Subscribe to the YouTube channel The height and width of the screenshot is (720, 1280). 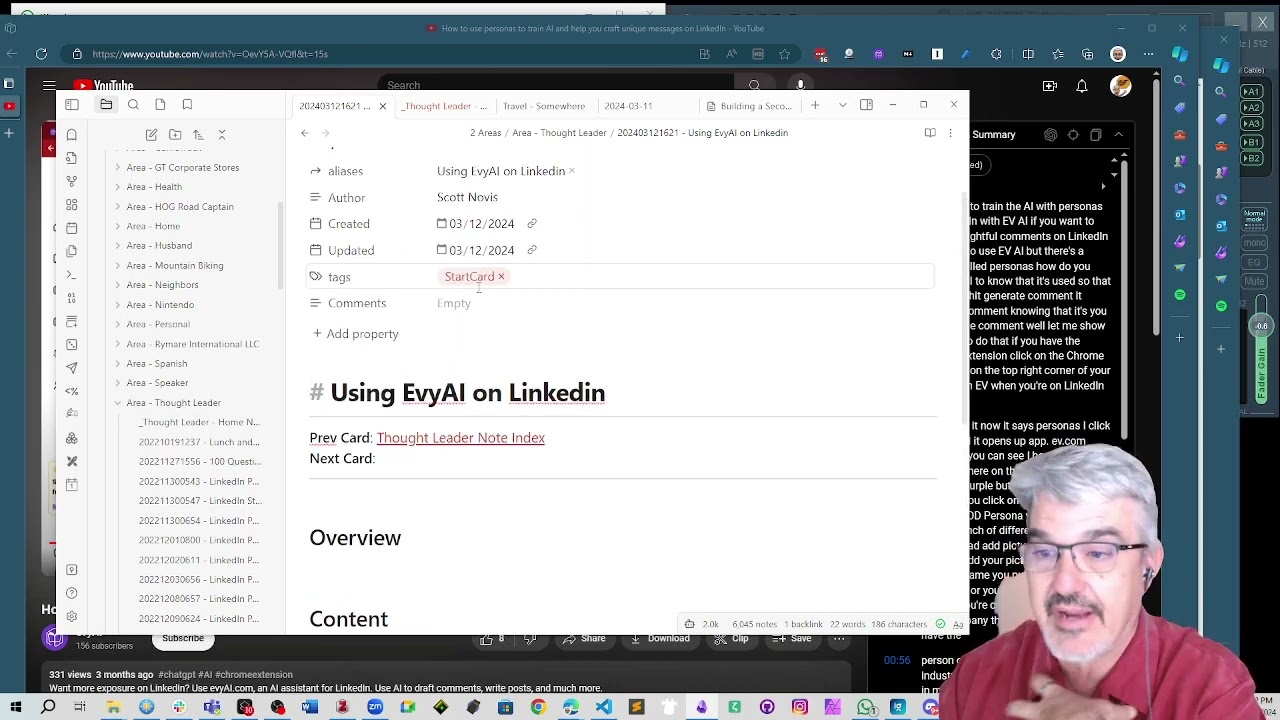[183, 638]
